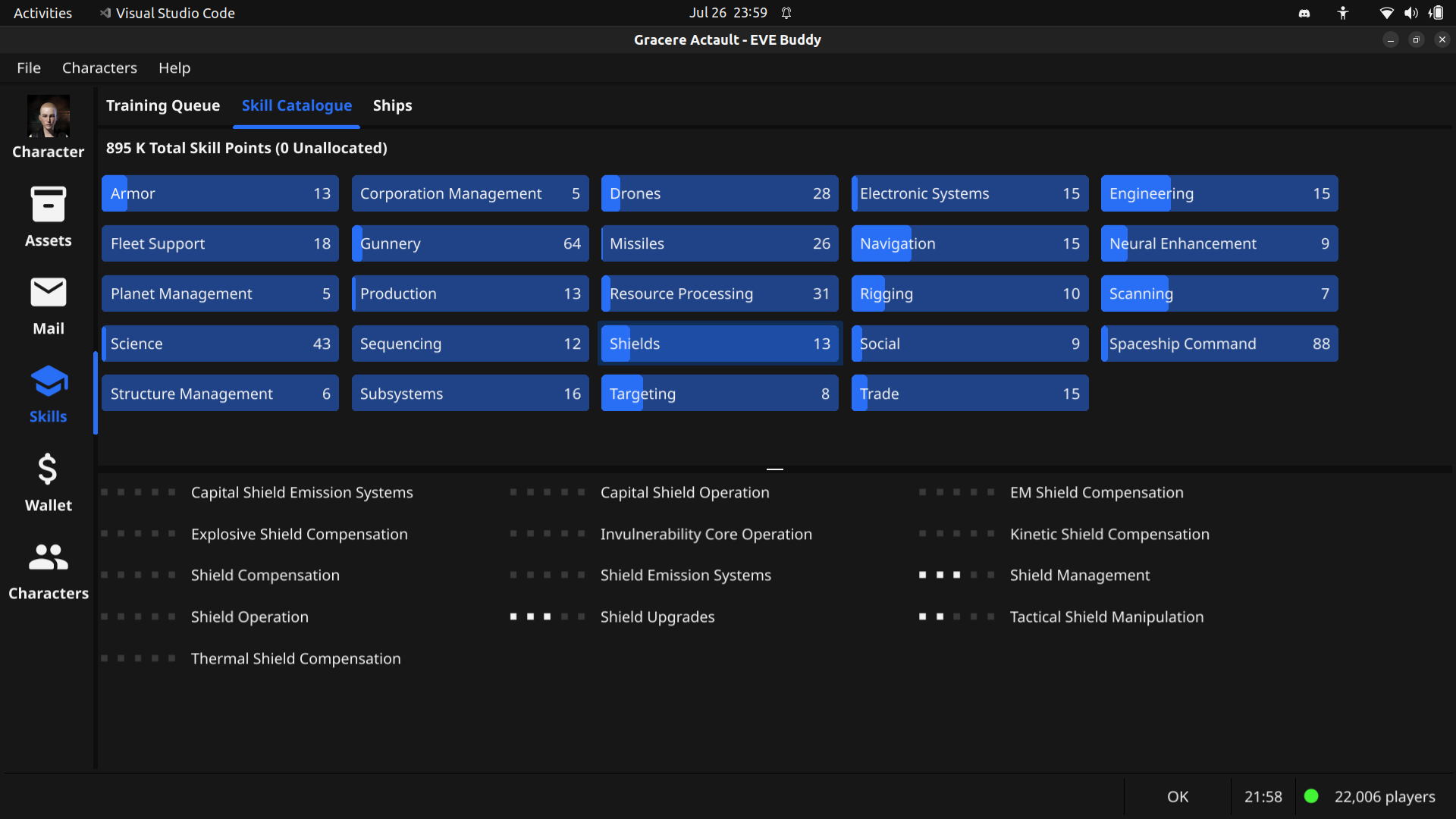
Task: Open the Help menu
Action: (x=174, y=67)
